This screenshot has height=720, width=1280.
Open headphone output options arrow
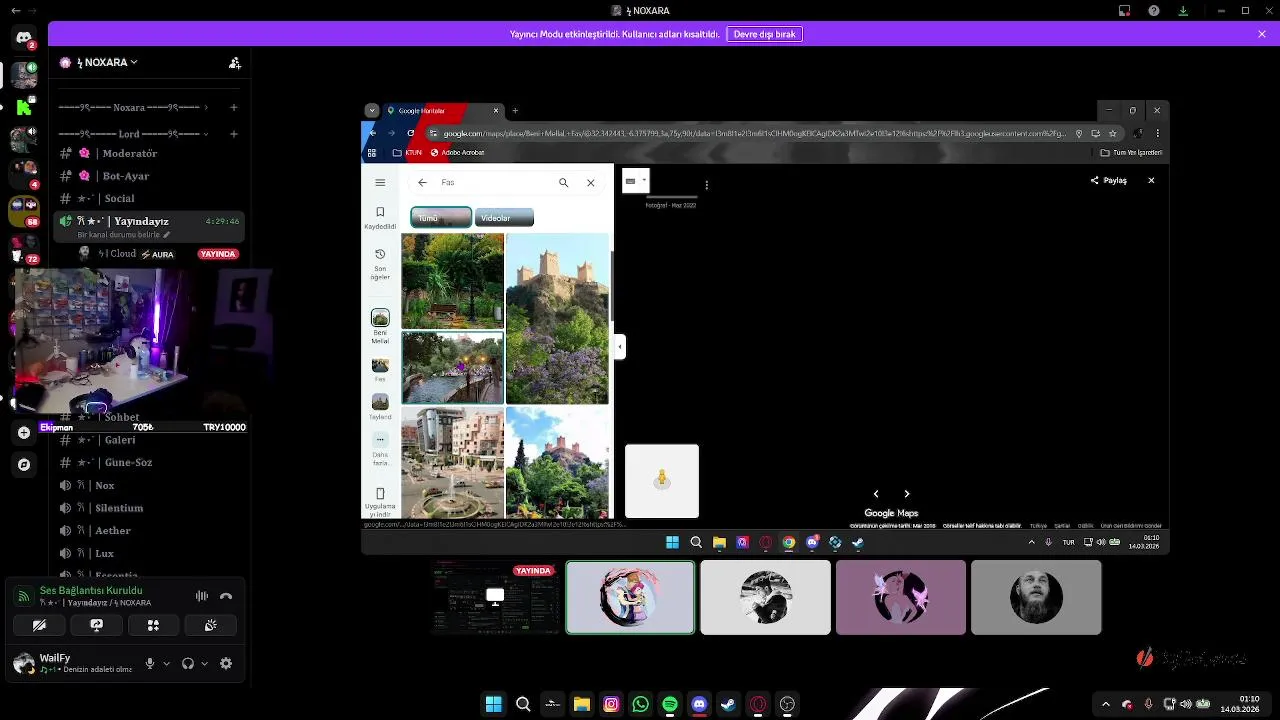204,663
